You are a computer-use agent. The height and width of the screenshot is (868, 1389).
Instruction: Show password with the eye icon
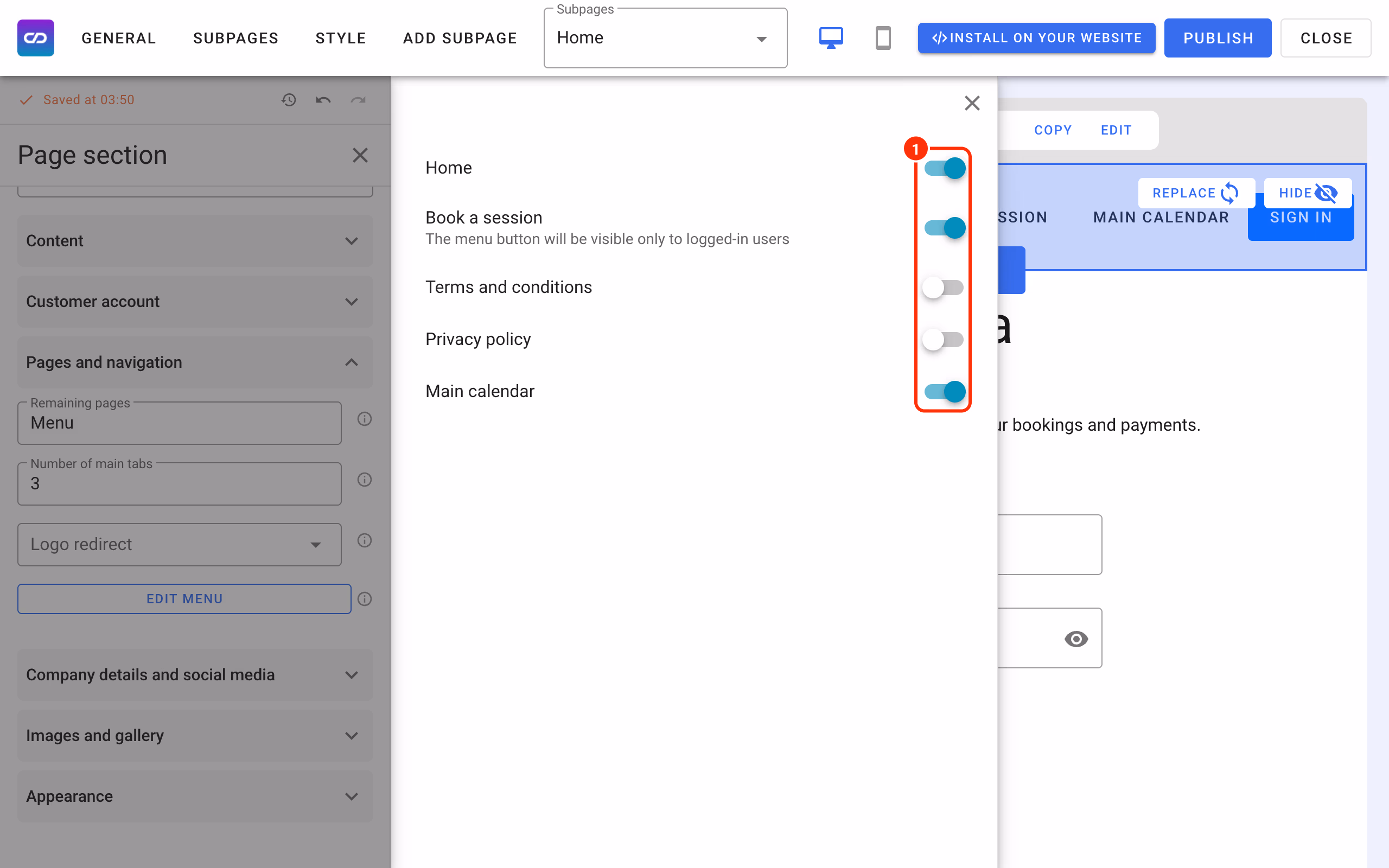pyautogui.click(x=1075, y=639)
